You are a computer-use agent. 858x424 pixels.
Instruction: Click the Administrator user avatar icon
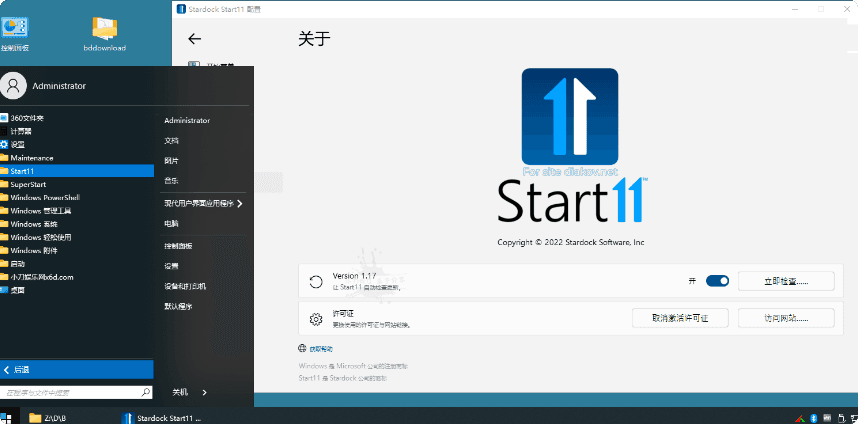(x=14, y=86)
